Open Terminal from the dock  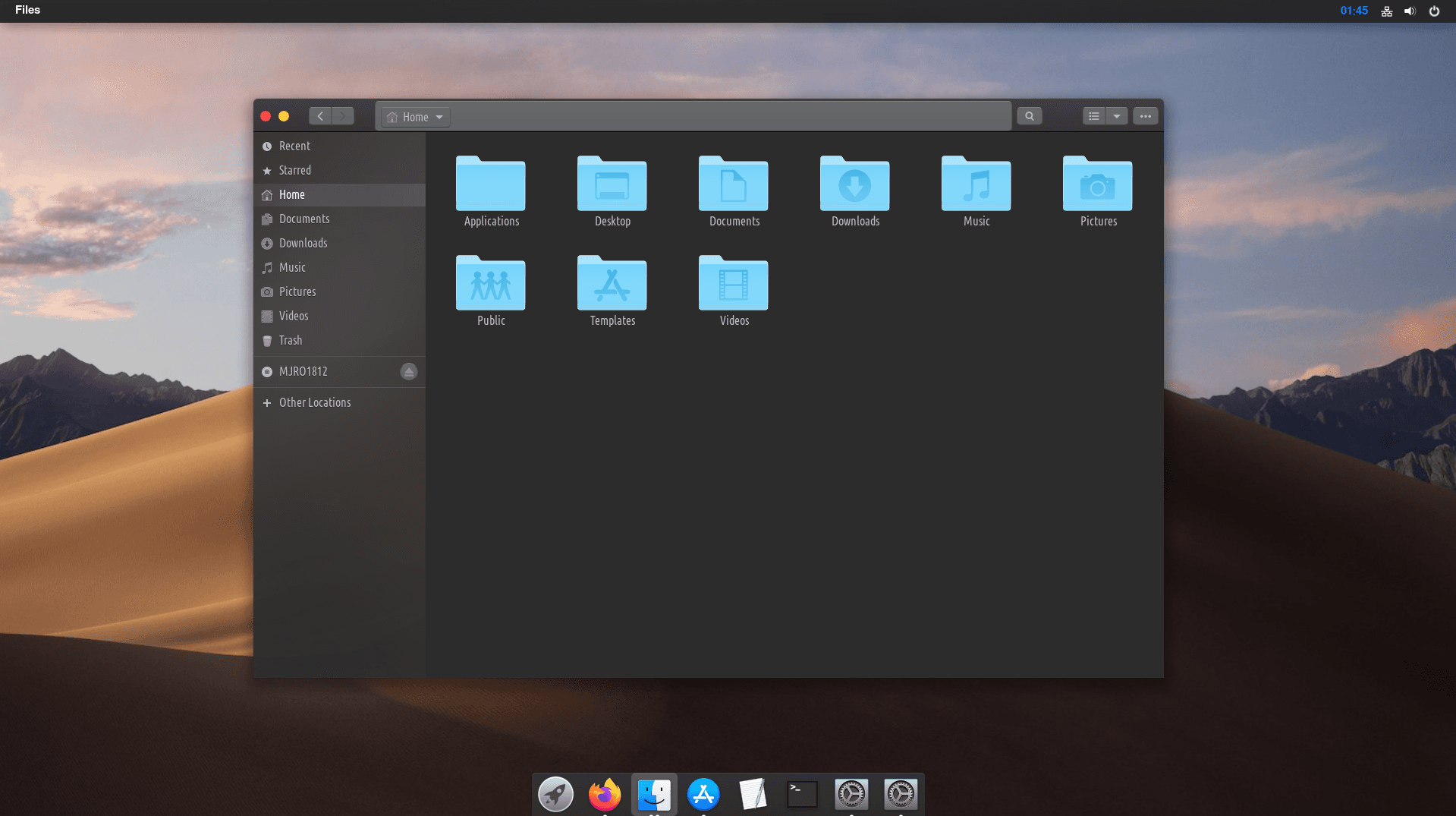click(x=801, y=794)
